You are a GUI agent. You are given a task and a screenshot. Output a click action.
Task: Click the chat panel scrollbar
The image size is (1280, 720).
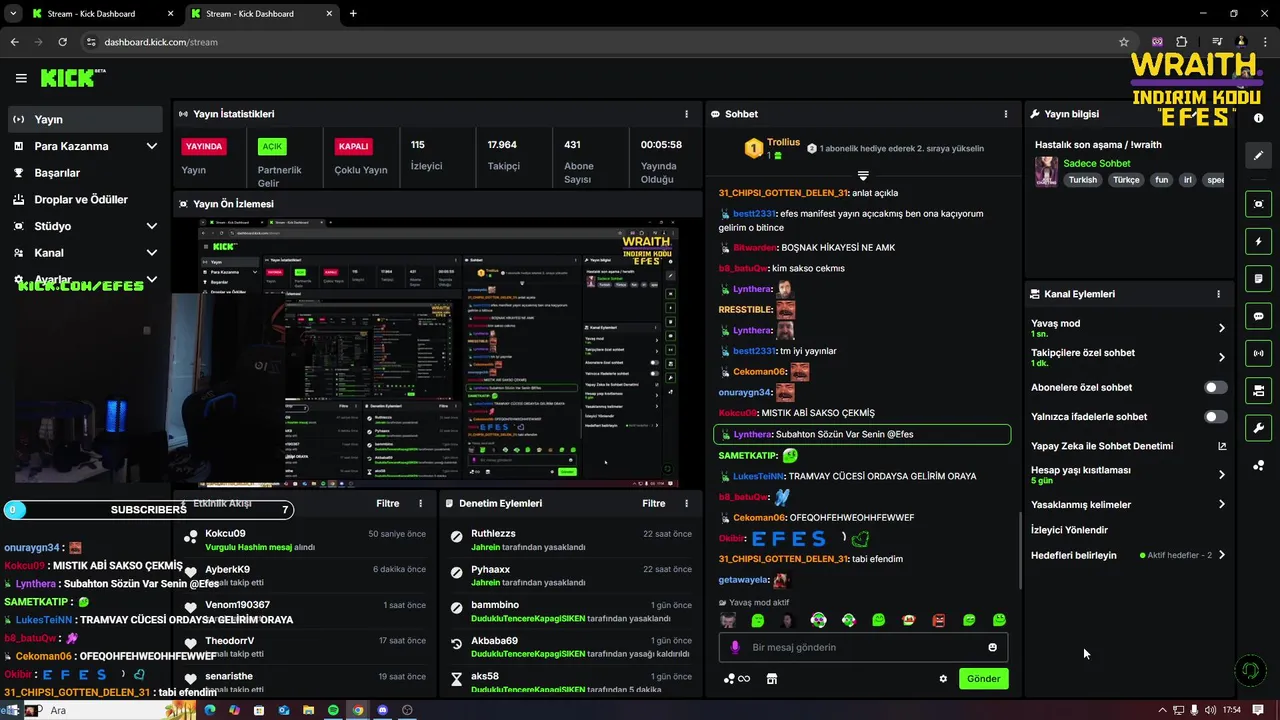point(1020,550)
